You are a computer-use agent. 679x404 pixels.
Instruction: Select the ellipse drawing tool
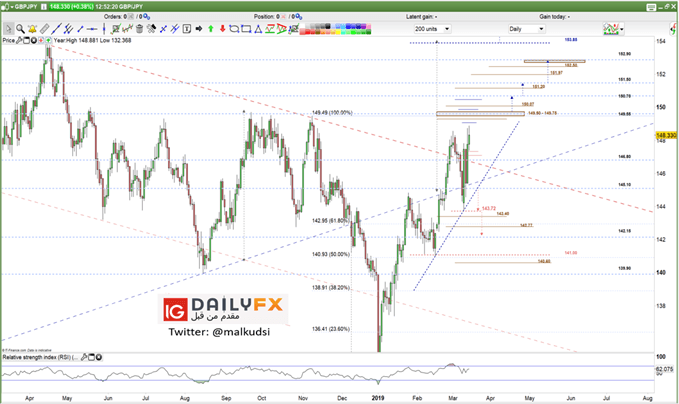click(x=234, y=29)
